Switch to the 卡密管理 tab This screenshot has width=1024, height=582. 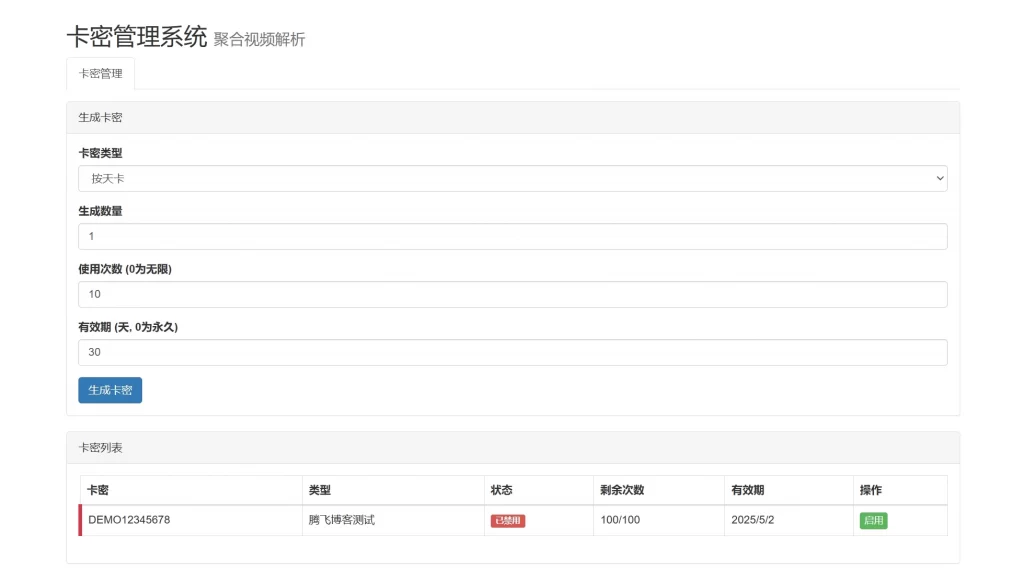[100, 73]
